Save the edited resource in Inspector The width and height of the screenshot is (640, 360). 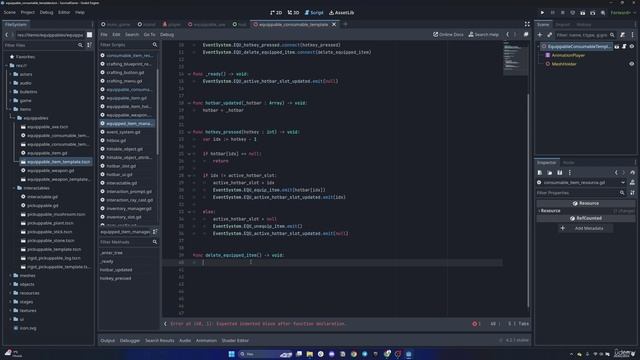coord(560,173)
